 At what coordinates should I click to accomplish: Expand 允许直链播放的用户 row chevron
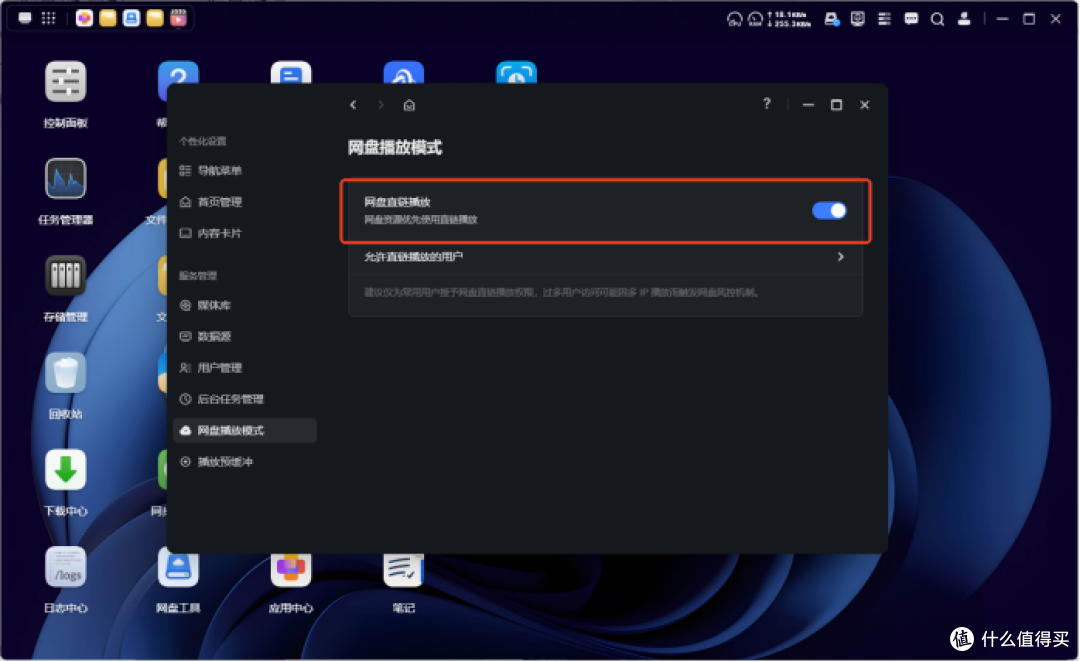[840, 257]
